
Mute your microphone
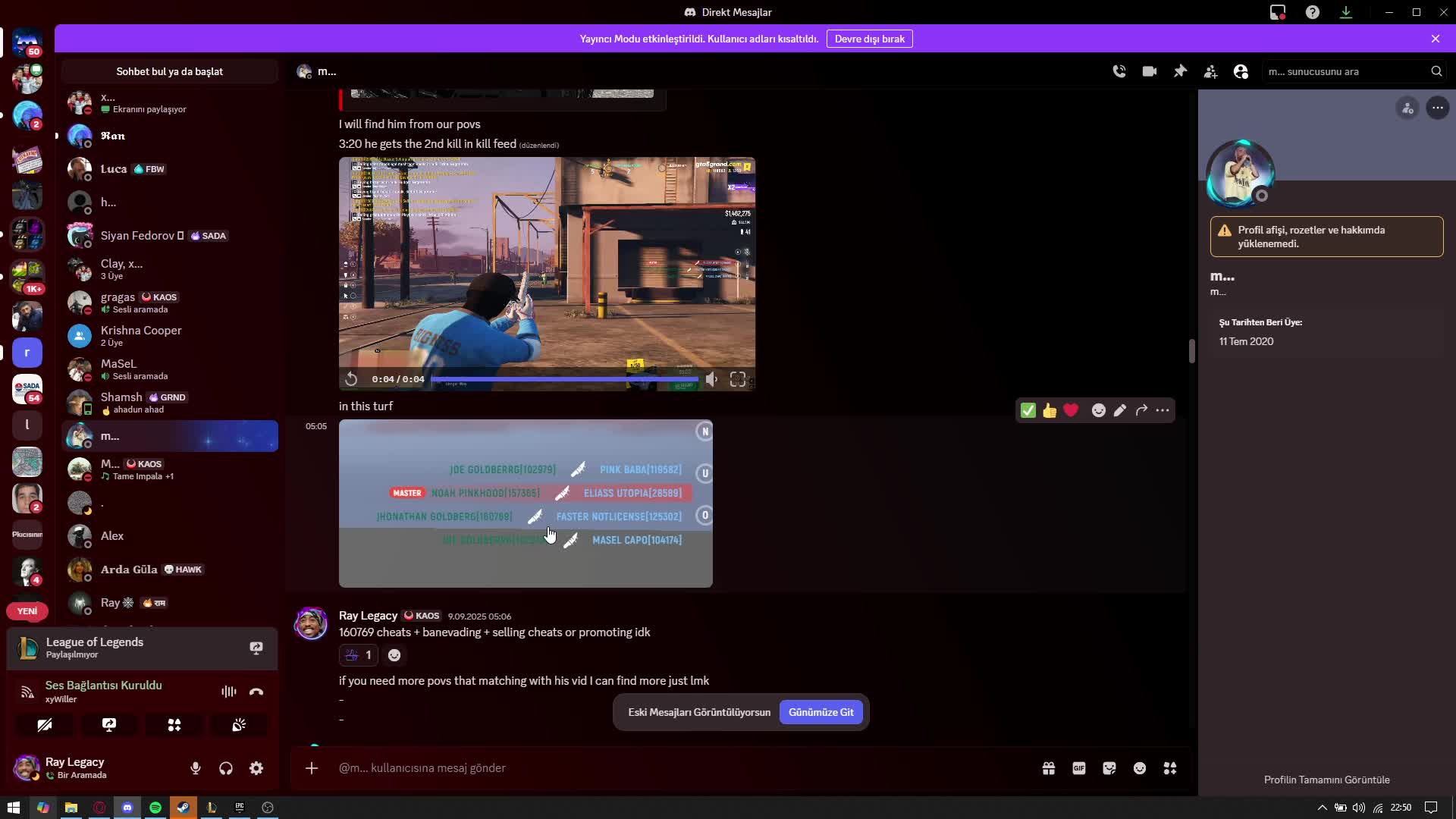[196, 768]
